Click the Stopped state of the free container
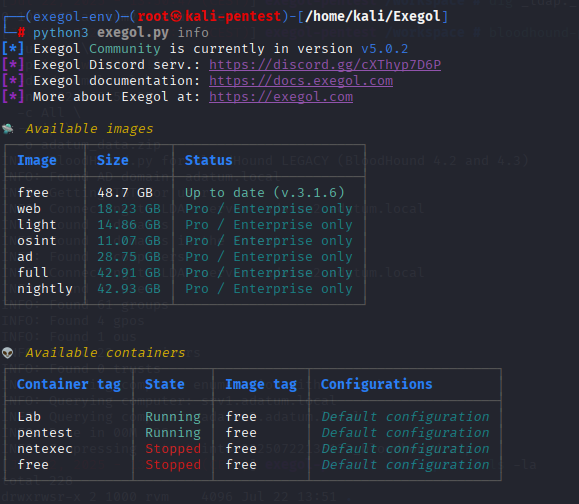Viewport: 579px width, 504px height. [x=173, y=464]
